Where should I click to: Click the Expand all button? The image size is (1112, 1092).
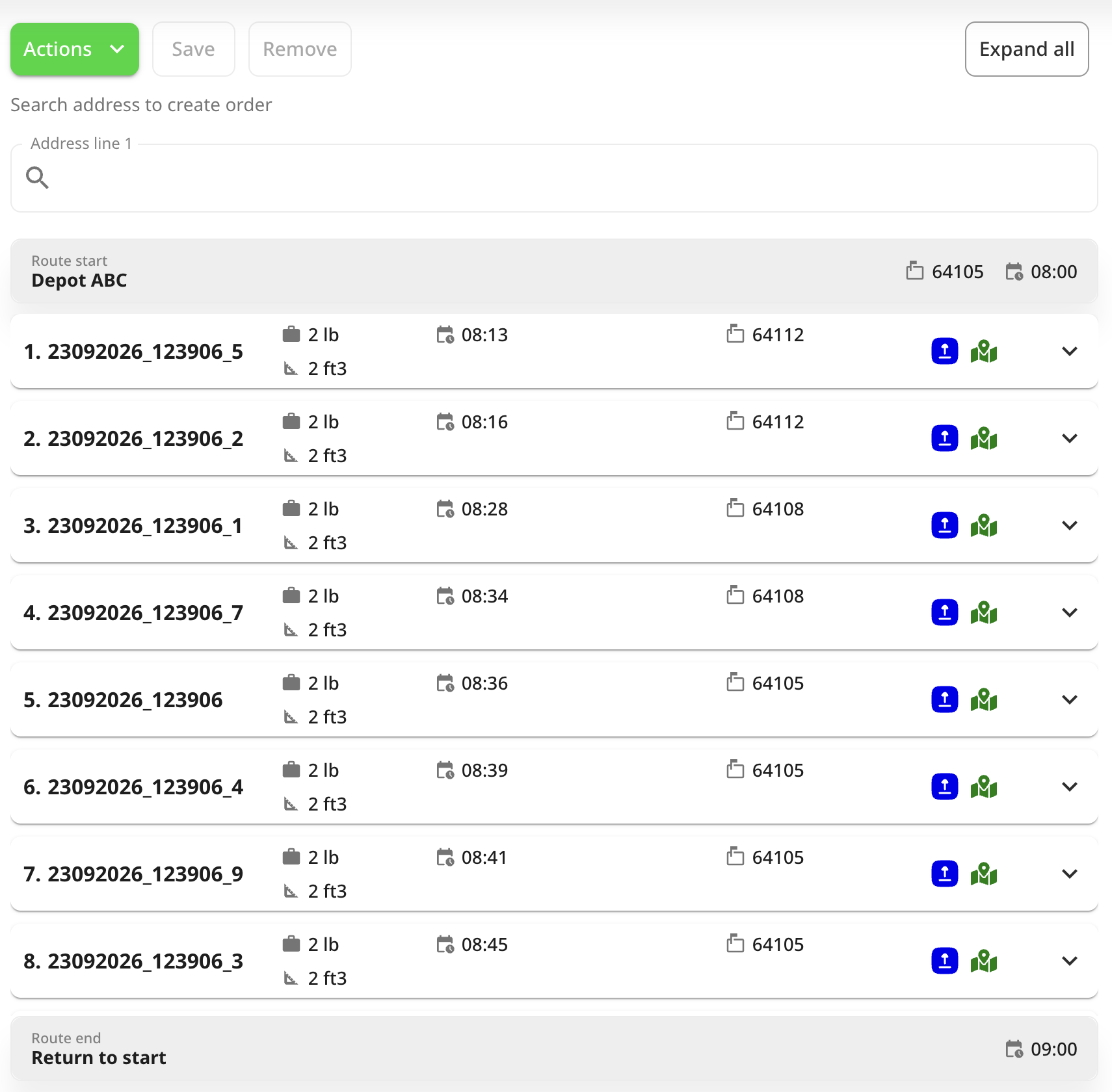[1027, 49]
